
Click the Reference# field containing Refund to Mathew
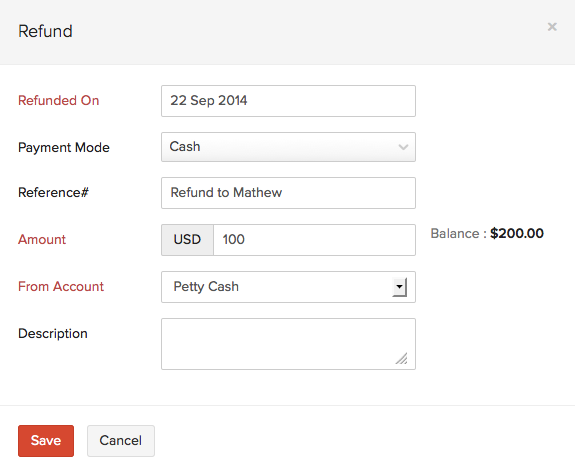(x=288, y=193)
